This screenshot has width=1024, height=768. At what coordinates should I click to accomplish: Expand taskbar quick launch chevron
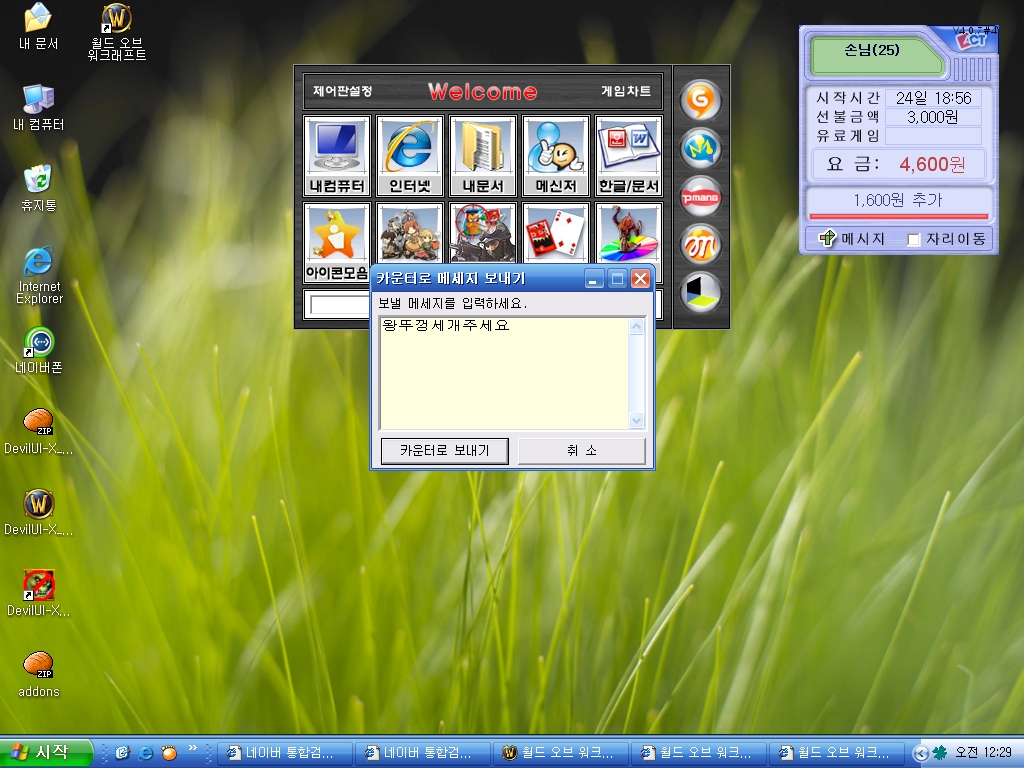pos(193,748)
